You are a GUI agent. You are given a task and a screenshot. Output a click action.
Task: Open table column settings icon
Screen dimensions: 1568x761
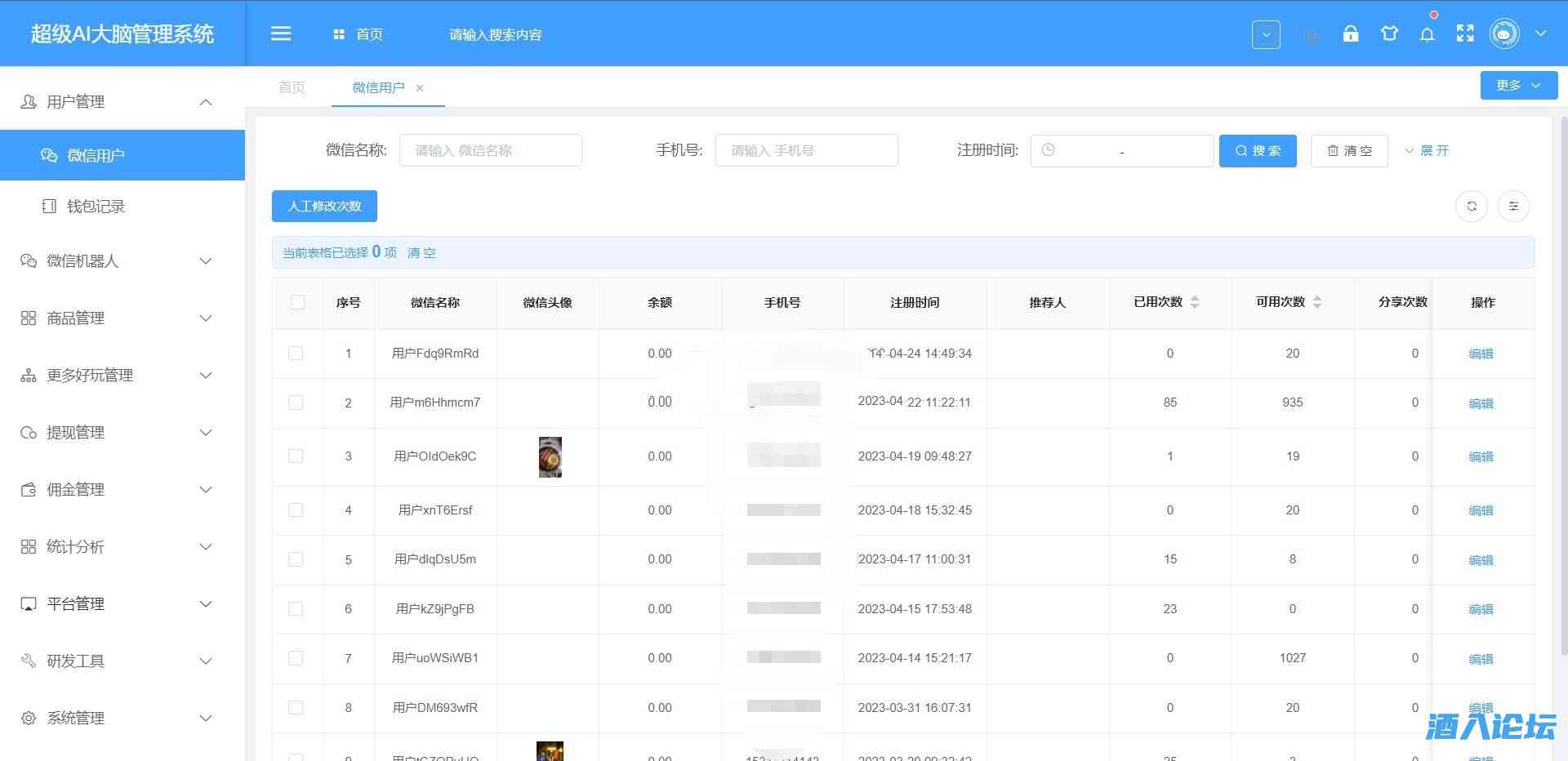click(x=1513, y=207)
